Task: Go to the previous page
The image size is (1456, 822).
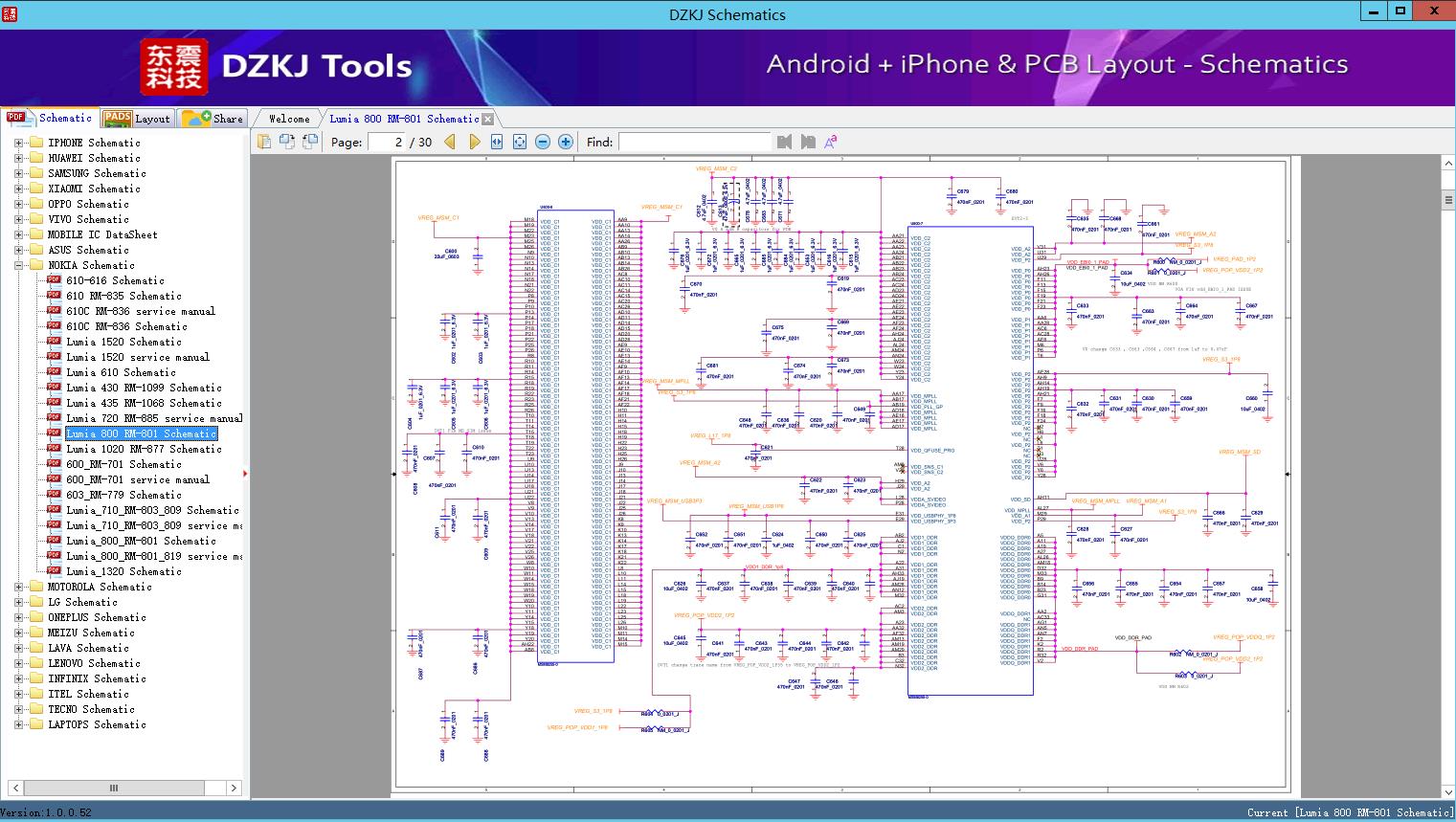Action: click(450, 142)
